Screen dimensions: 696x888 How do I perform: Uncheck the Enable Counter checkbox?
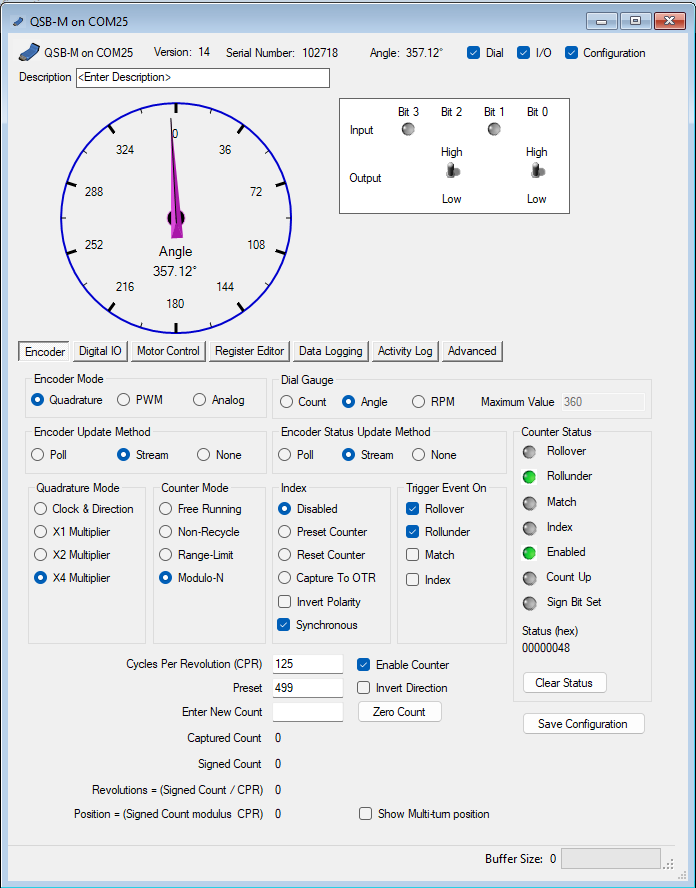pos(365,665)
